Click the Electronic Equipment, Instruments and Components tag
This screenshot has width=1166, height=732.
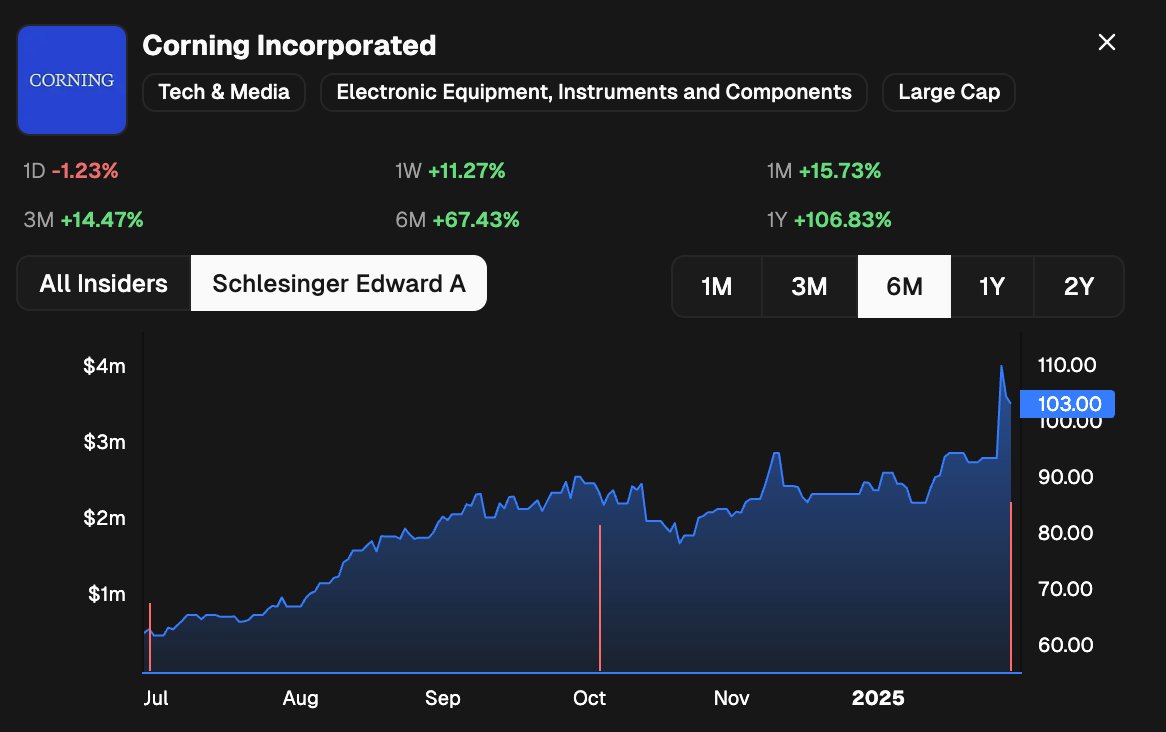tap(593, 92)
